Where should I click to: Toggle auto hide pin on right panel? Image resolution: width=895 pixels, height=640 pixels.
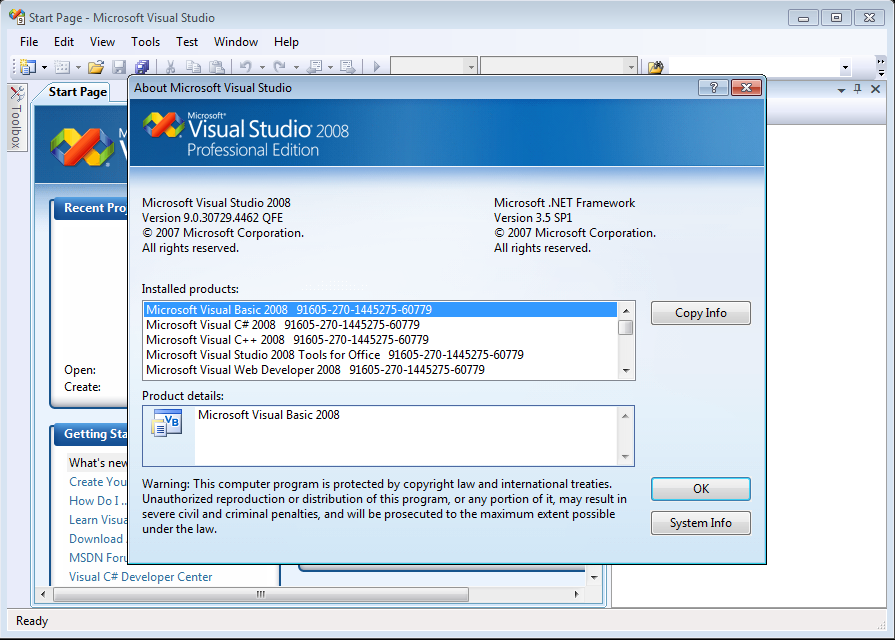click(857, 89)
